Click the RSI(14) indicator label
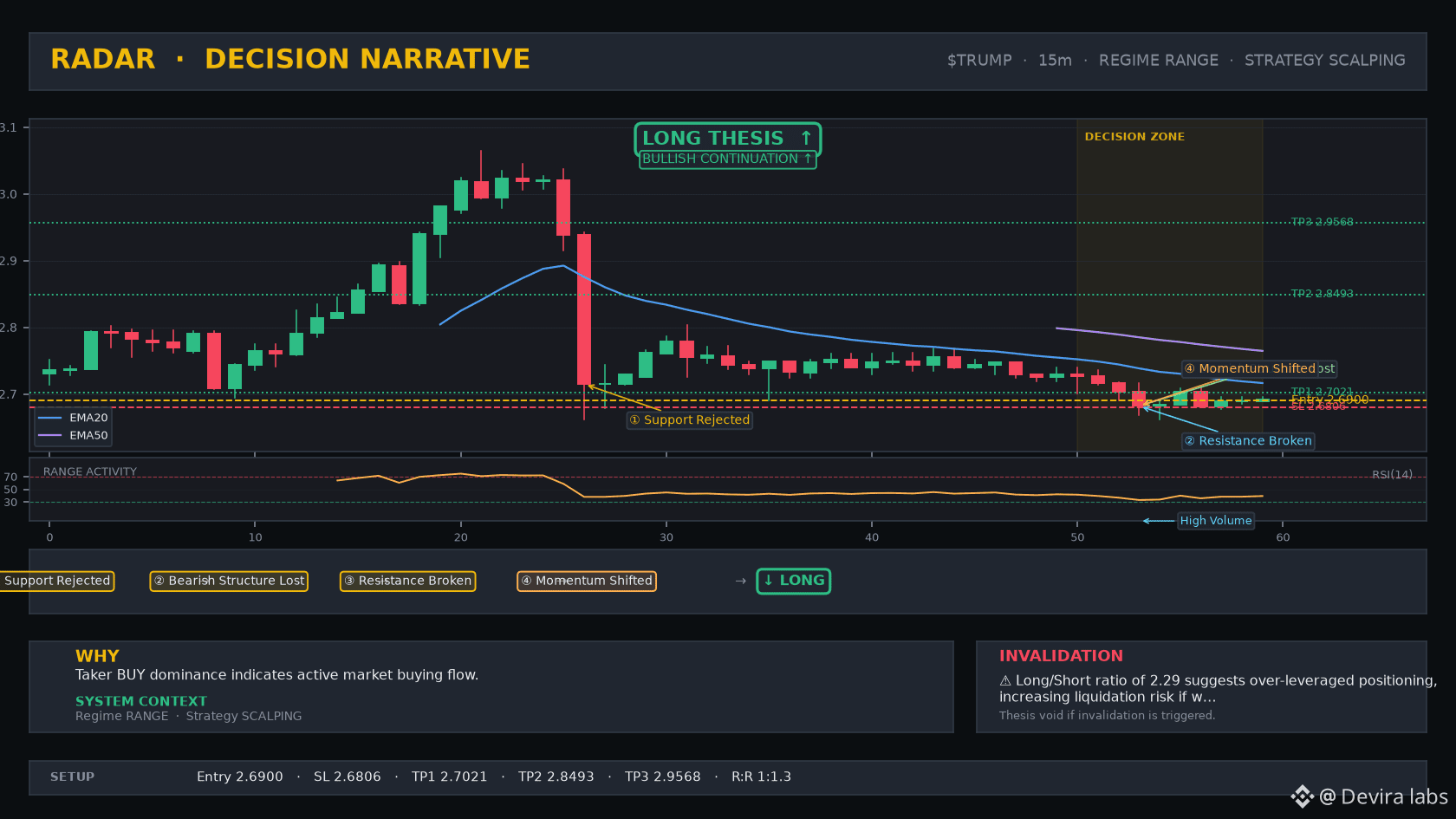1456x819 pixels. tap(1392, 475)
